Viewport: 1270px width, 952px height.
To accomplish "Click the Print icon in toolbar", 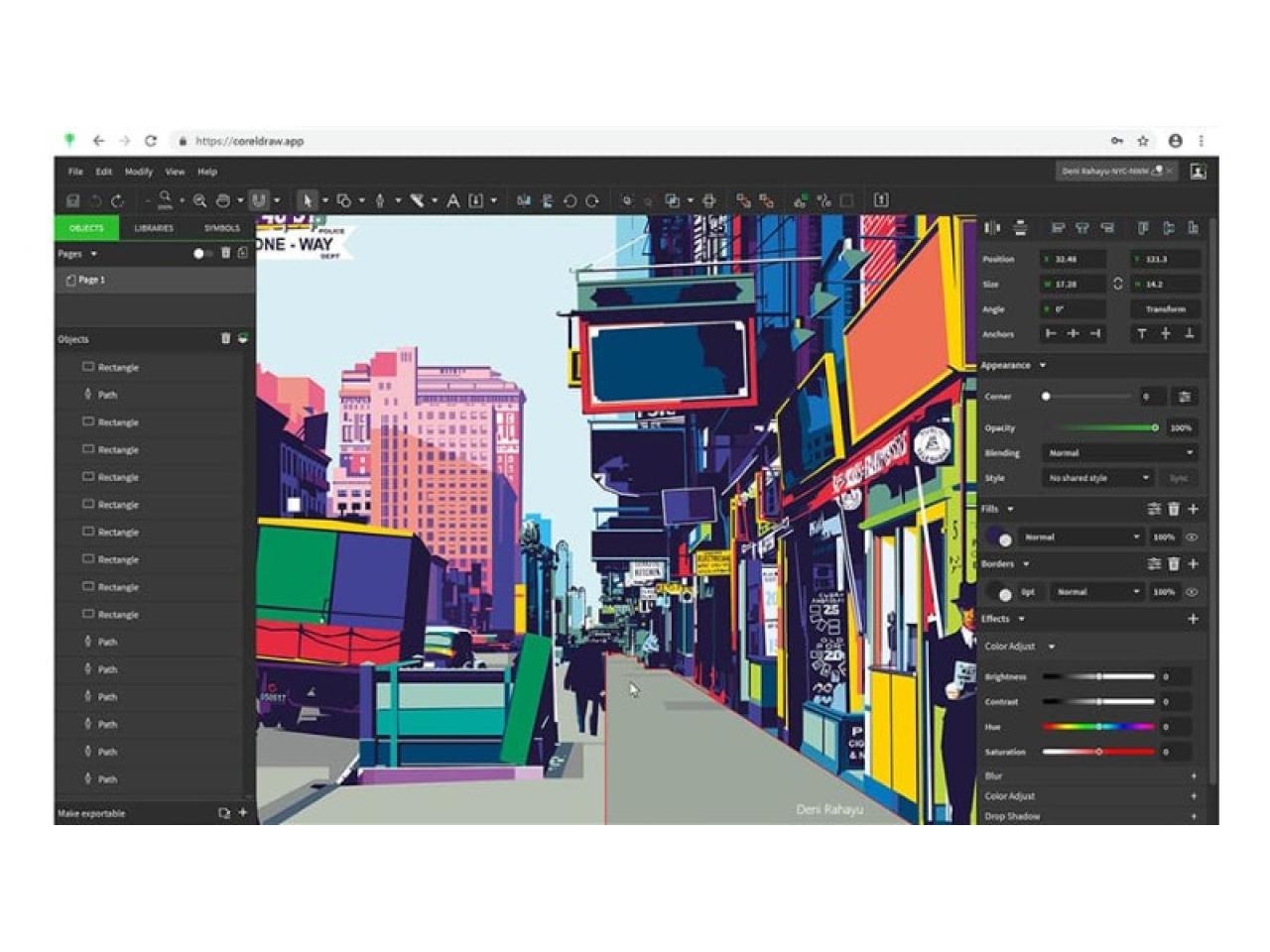I will click(x=708, y=200).
